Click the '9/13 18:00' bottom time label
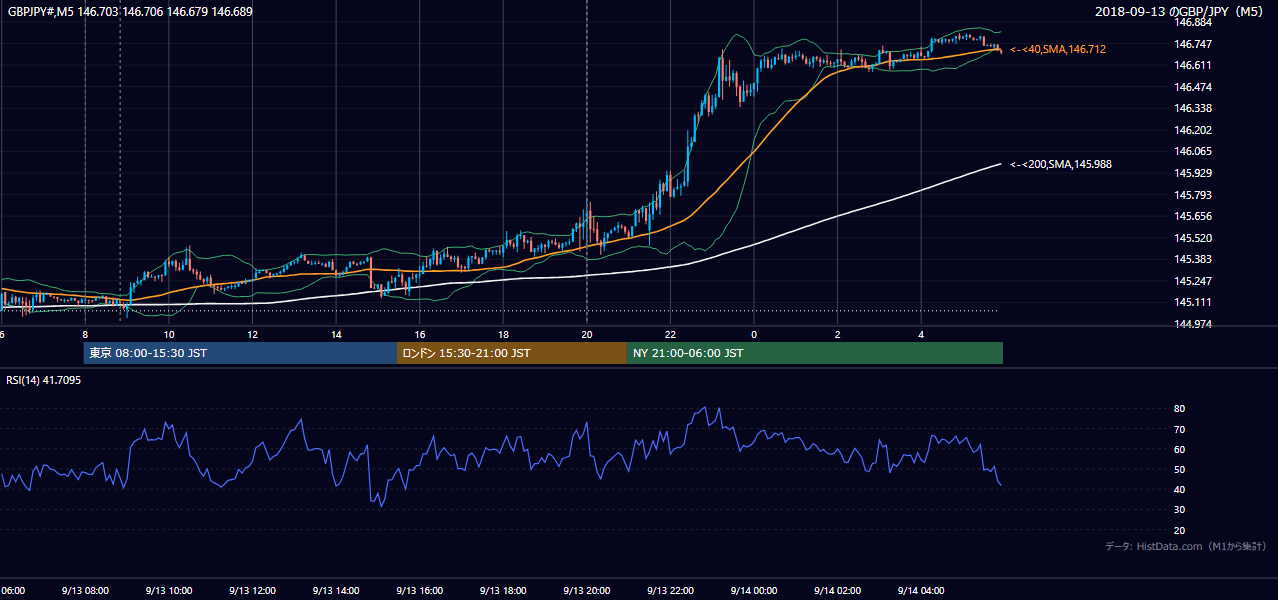The height and width of the screenshot is (600, 1278). pos(503,591)
